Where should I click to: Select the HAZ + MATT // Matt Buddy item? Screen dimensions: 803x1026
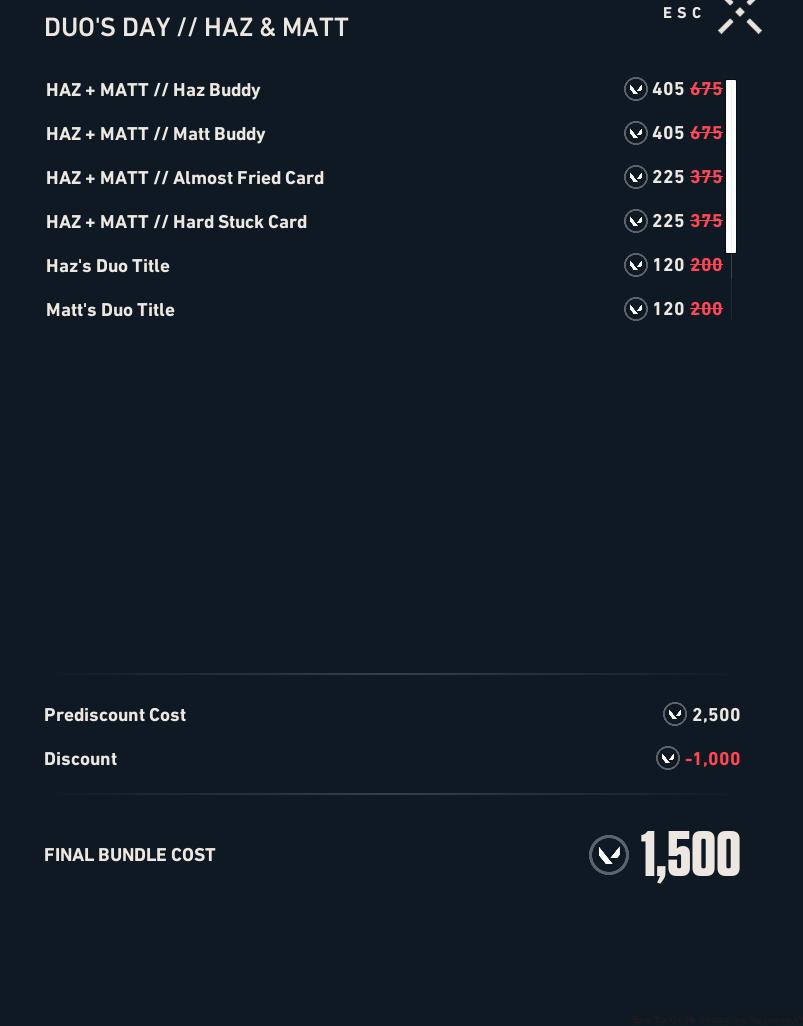[x=156, y=134]
